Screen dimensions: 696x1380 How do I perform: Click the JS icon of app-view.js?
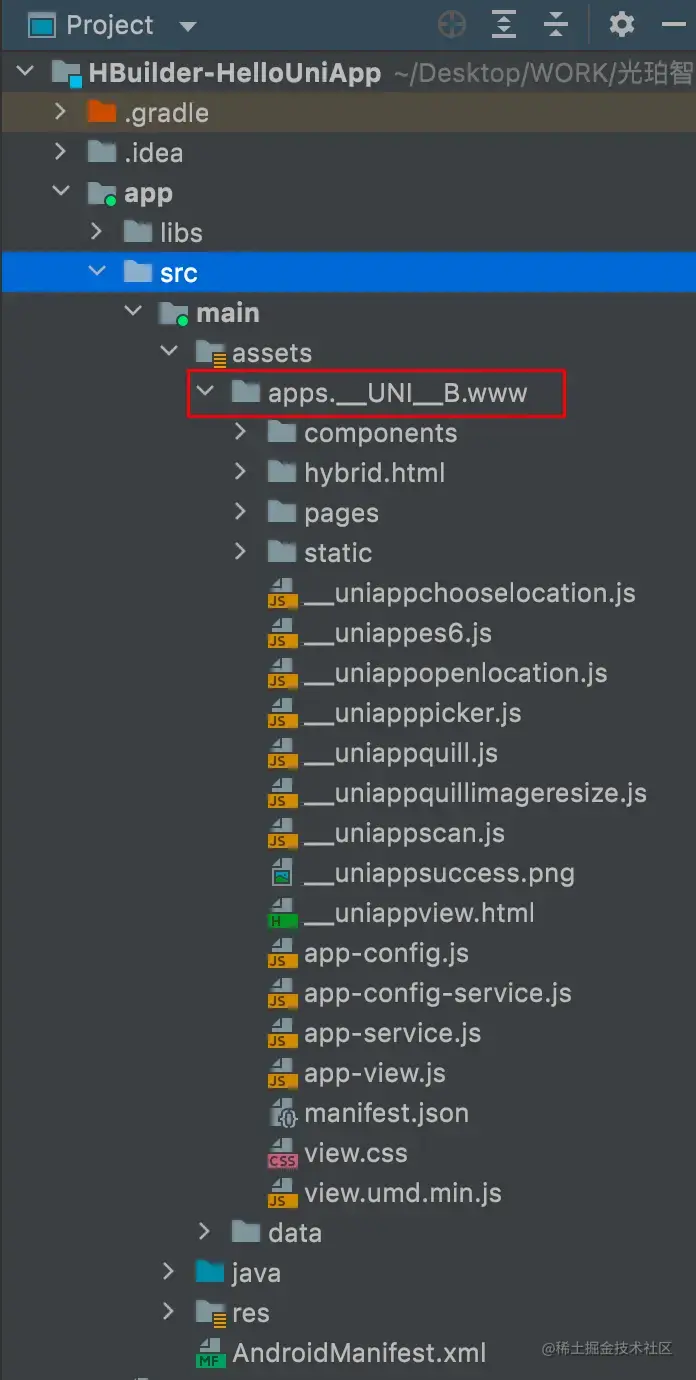[x=282, y=1073]
